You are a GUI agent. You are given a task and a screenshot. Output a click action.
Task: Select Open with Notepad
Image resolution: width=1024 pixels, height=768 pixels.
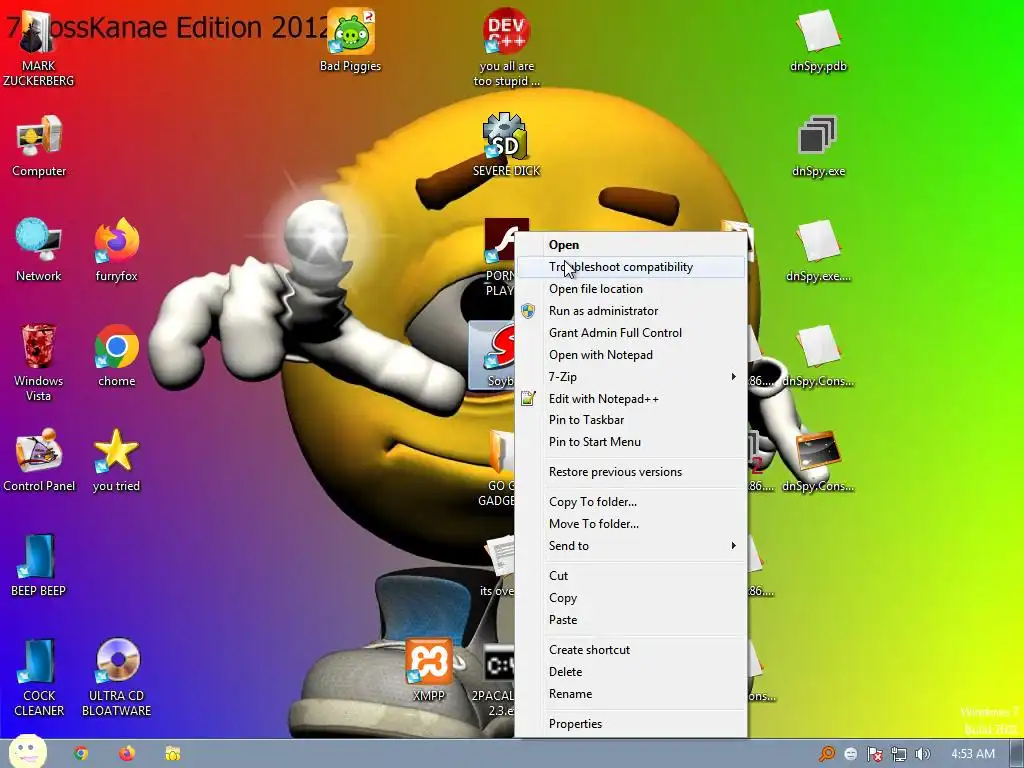coord(631,355)
